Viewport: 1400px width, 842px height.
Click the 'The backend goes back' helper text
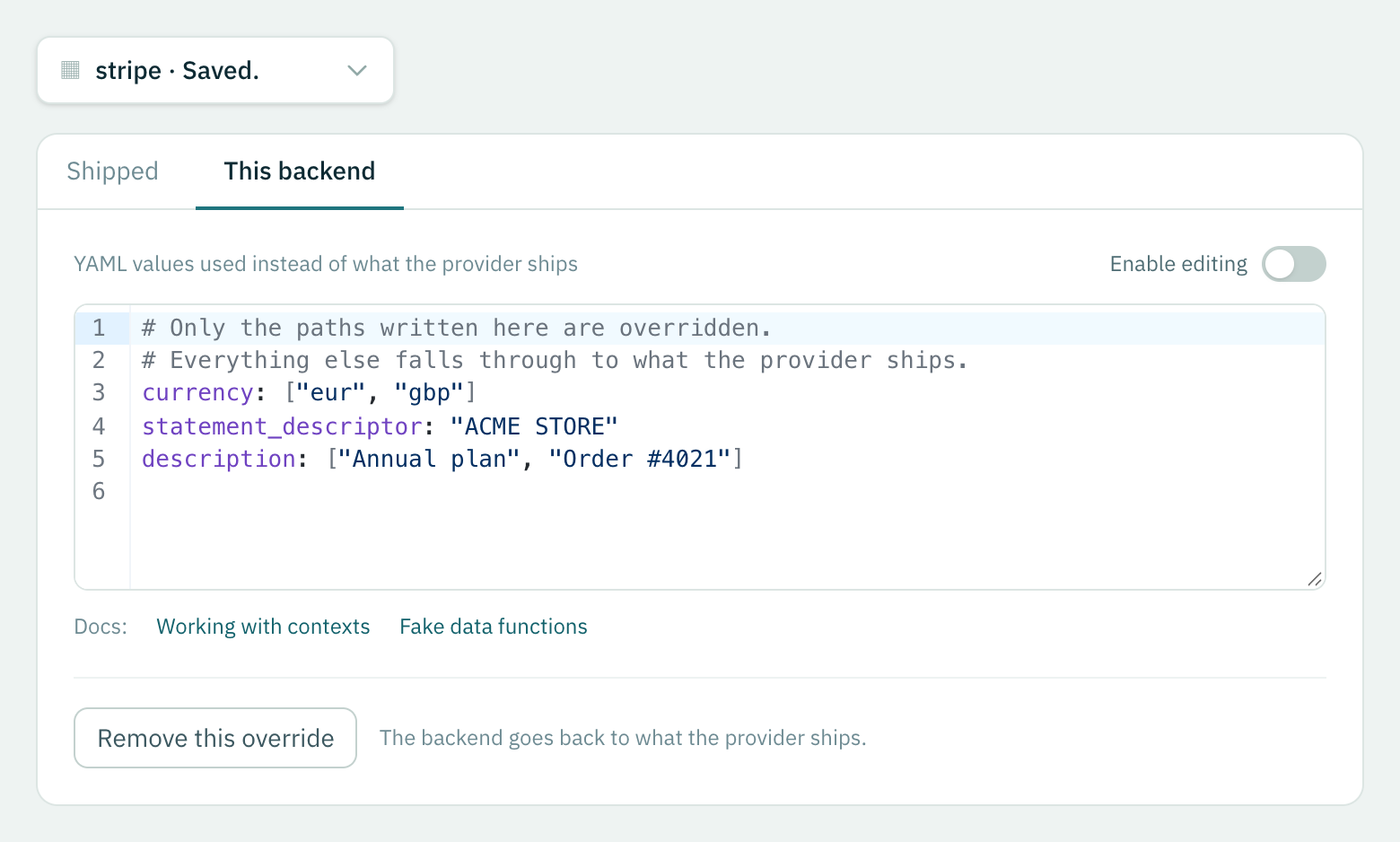tap(623, 738)
